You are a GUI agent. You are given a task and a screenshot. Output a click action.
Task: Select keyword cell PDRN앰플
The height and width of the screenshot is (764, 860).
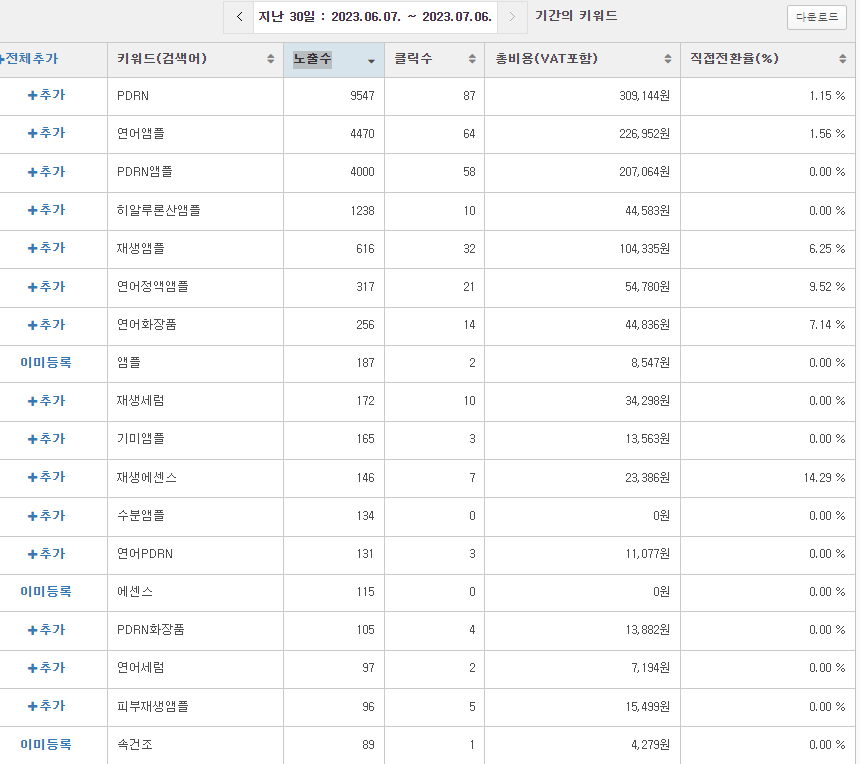tap(195, 172)
